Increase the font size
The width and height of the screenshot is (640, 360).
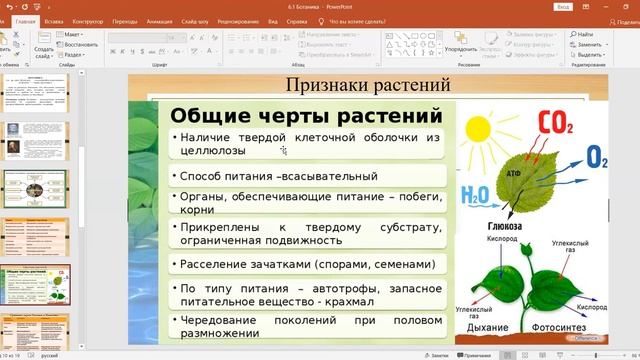(193, 38)
